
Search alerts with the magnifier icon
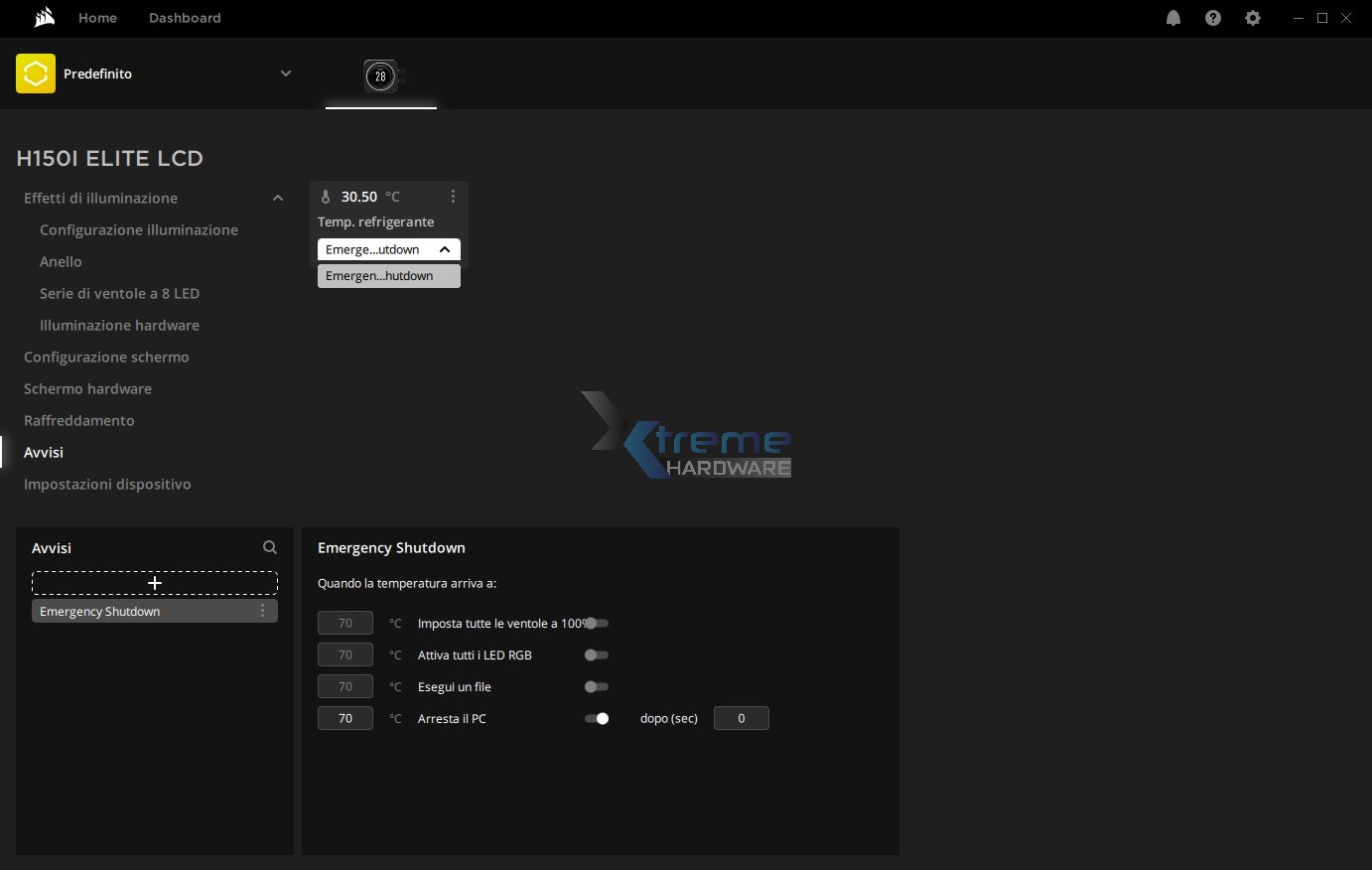pyautogui.click(x=270, y=547)
